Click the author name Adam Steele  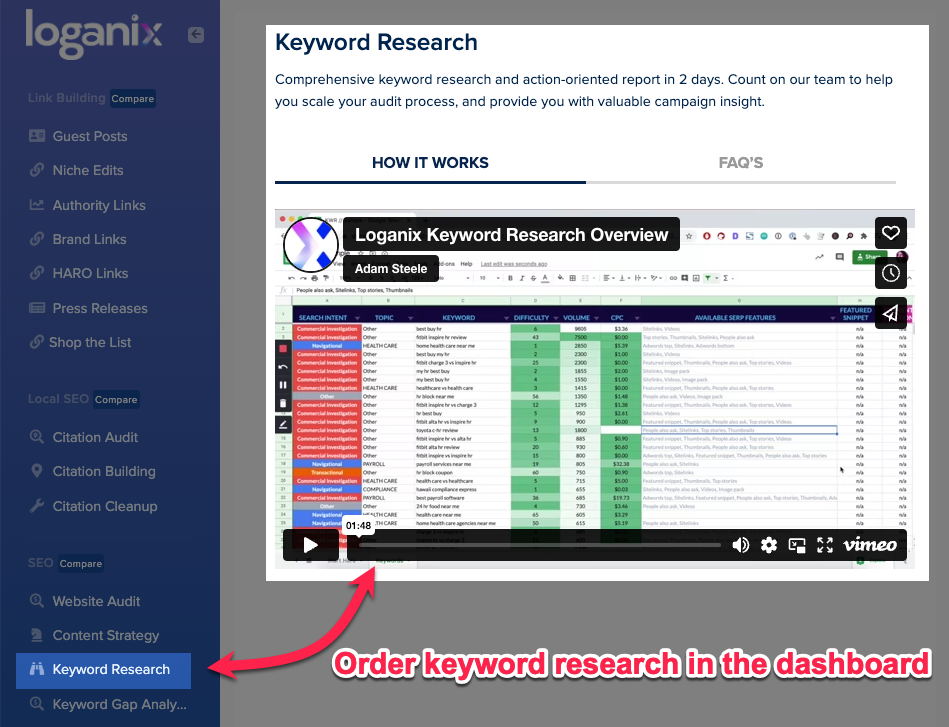pos(391,269)
